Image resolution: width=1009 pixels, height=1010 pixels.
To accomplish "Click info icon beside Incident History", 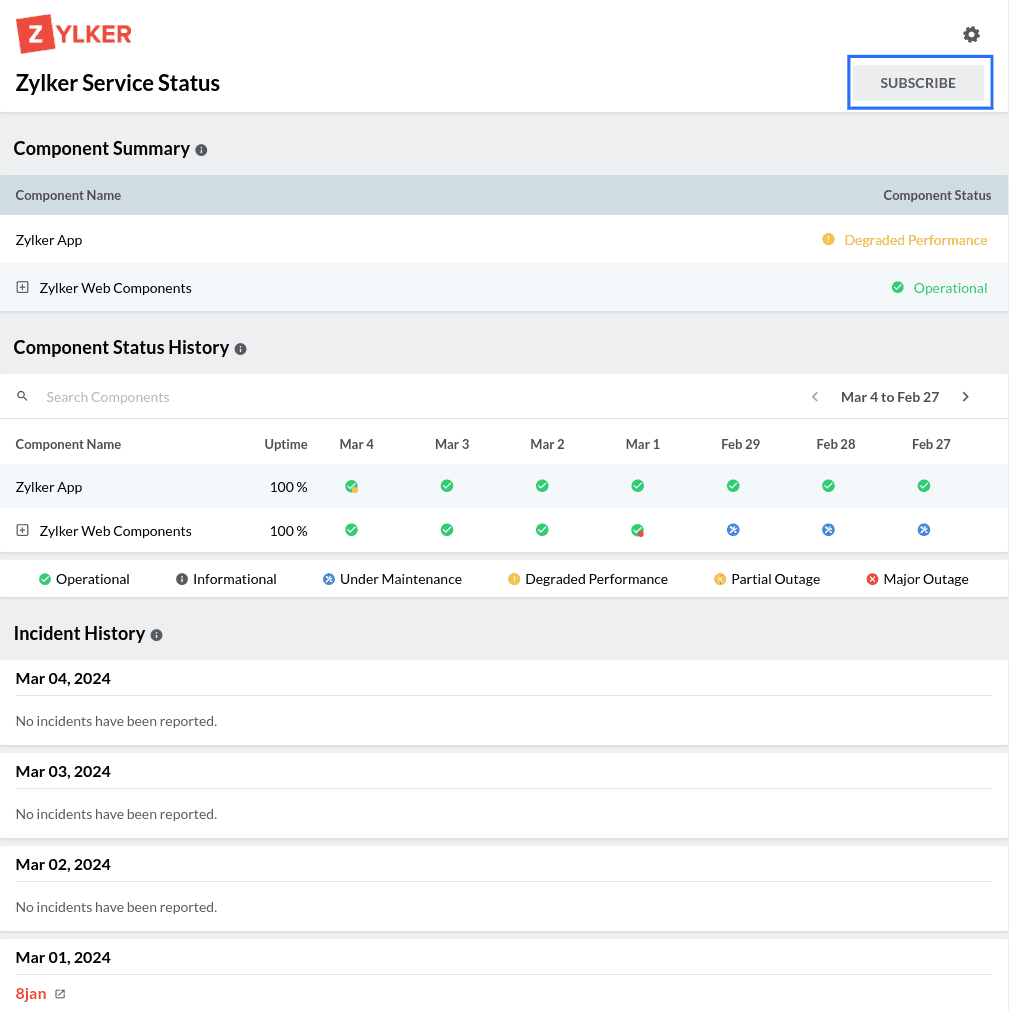I will coord(156,635).
